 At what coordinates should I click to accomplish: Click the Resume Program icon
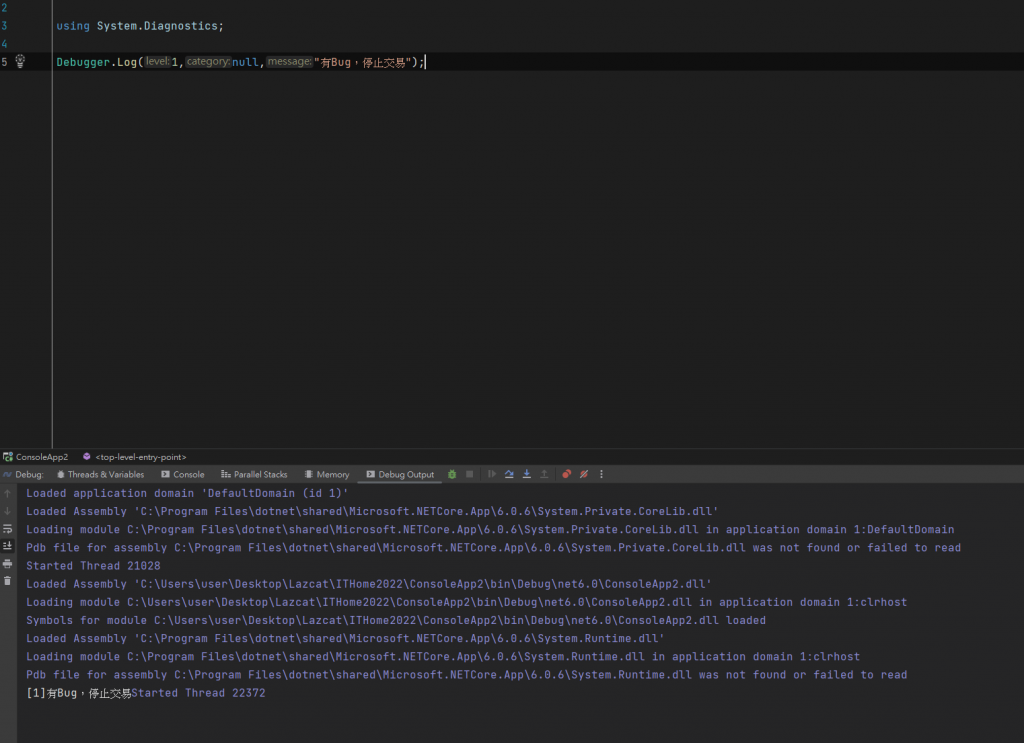point(492,475)
